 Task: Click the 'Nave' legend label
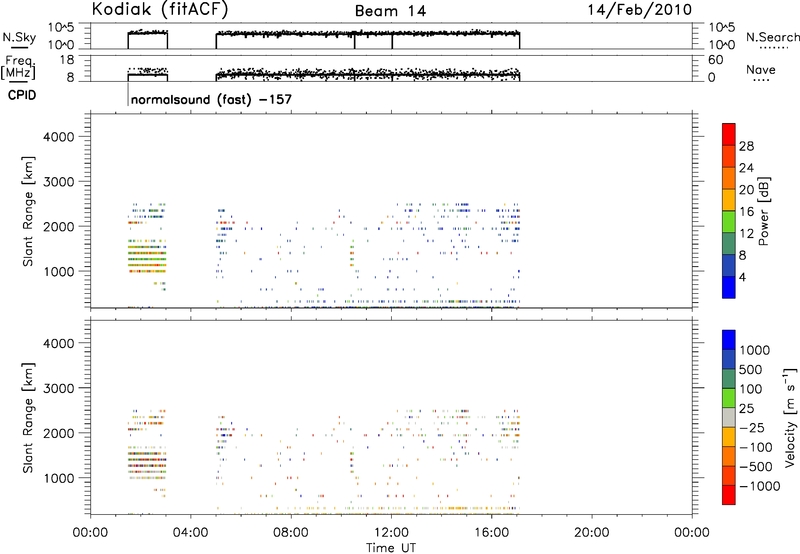click(760, 70)
